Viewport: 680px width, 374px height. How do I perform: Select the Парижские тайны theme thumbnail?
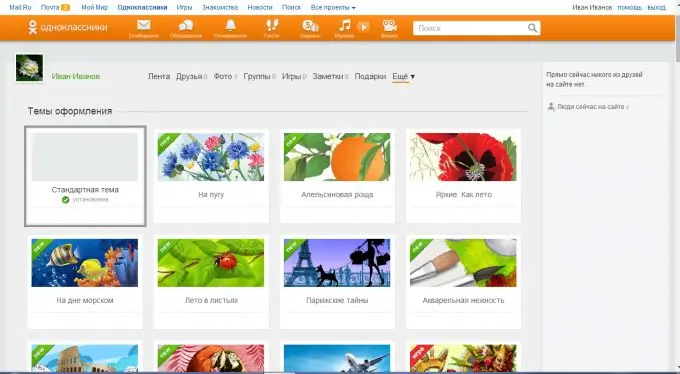tap(337, 262)
